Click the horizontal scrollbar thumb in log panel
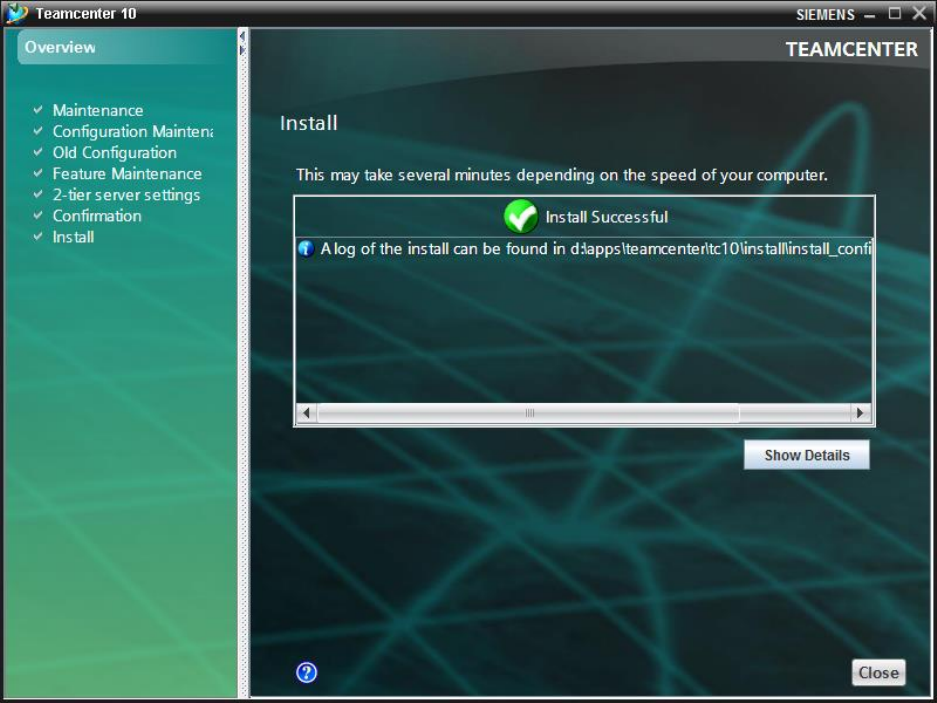The width and height of the screenshot is (937, 703). pos(528,412)
